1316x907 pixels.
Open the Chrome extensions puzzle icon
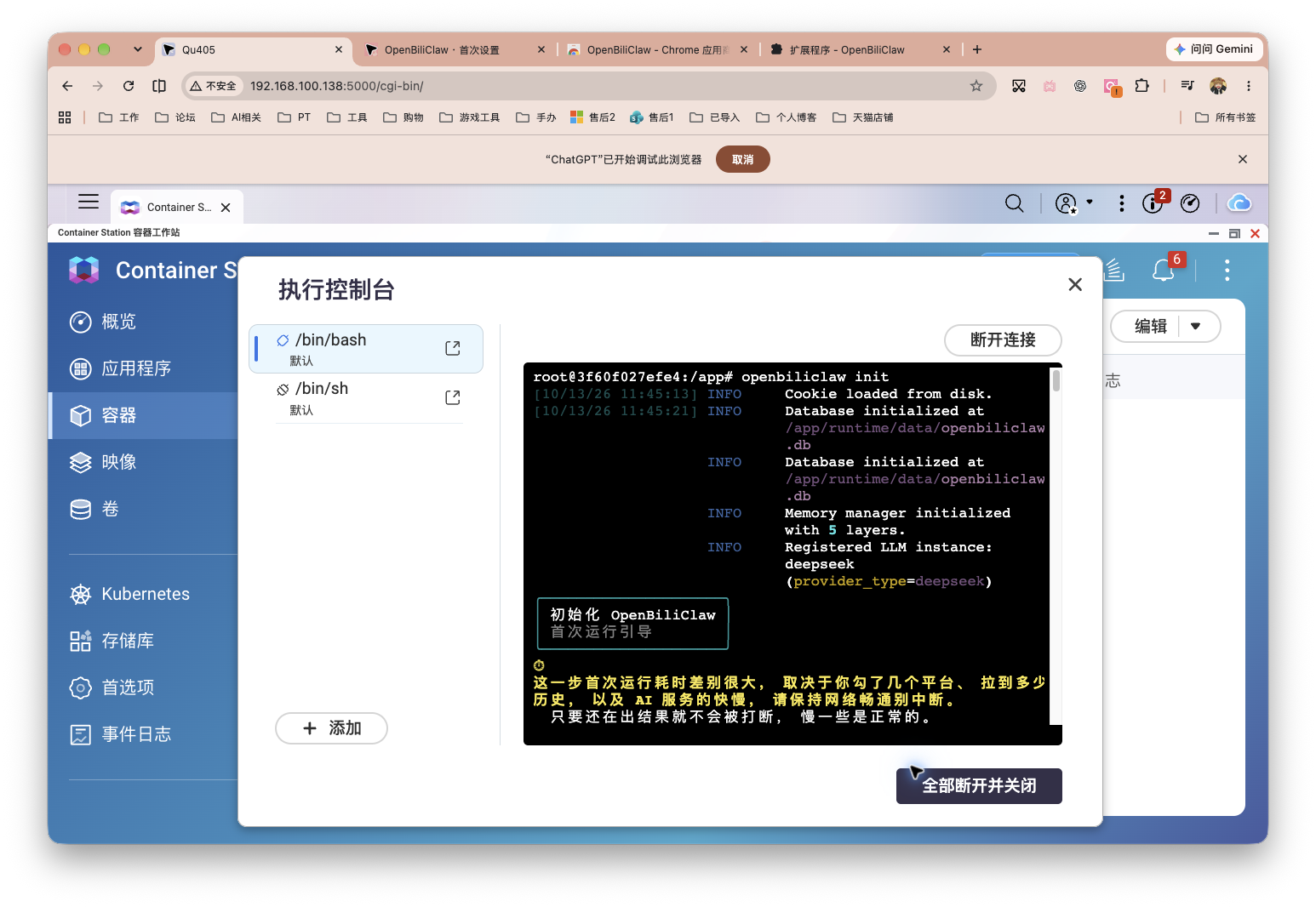pos(1141,86)
